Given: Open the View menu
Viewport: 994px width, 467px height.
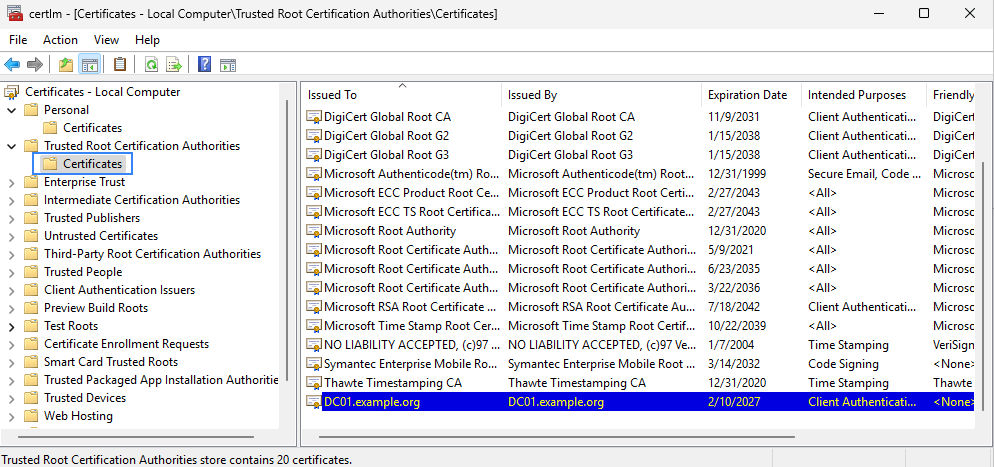Looking at the screenshot, I should [106, 40].
